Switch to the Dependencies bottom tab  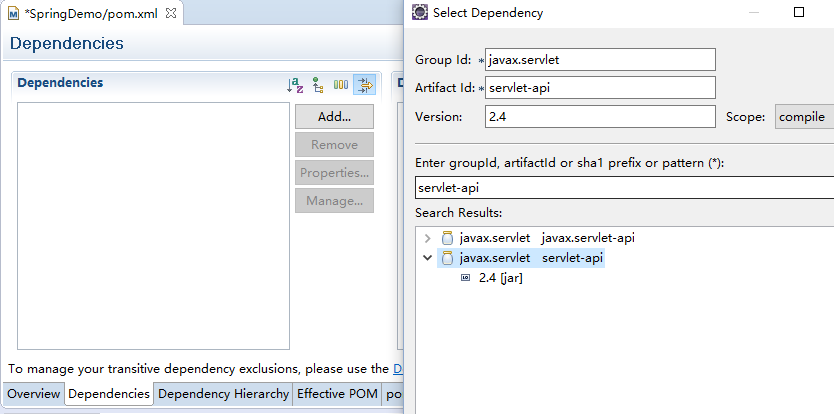[x=109, y=394]
